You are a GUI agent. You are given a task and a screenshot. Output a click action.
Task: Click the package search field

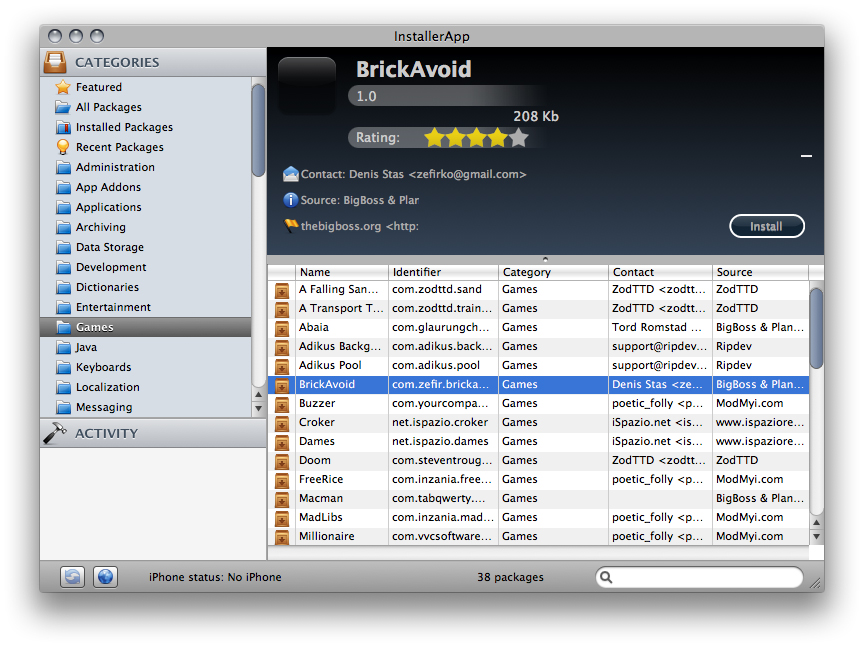[699, 577]
